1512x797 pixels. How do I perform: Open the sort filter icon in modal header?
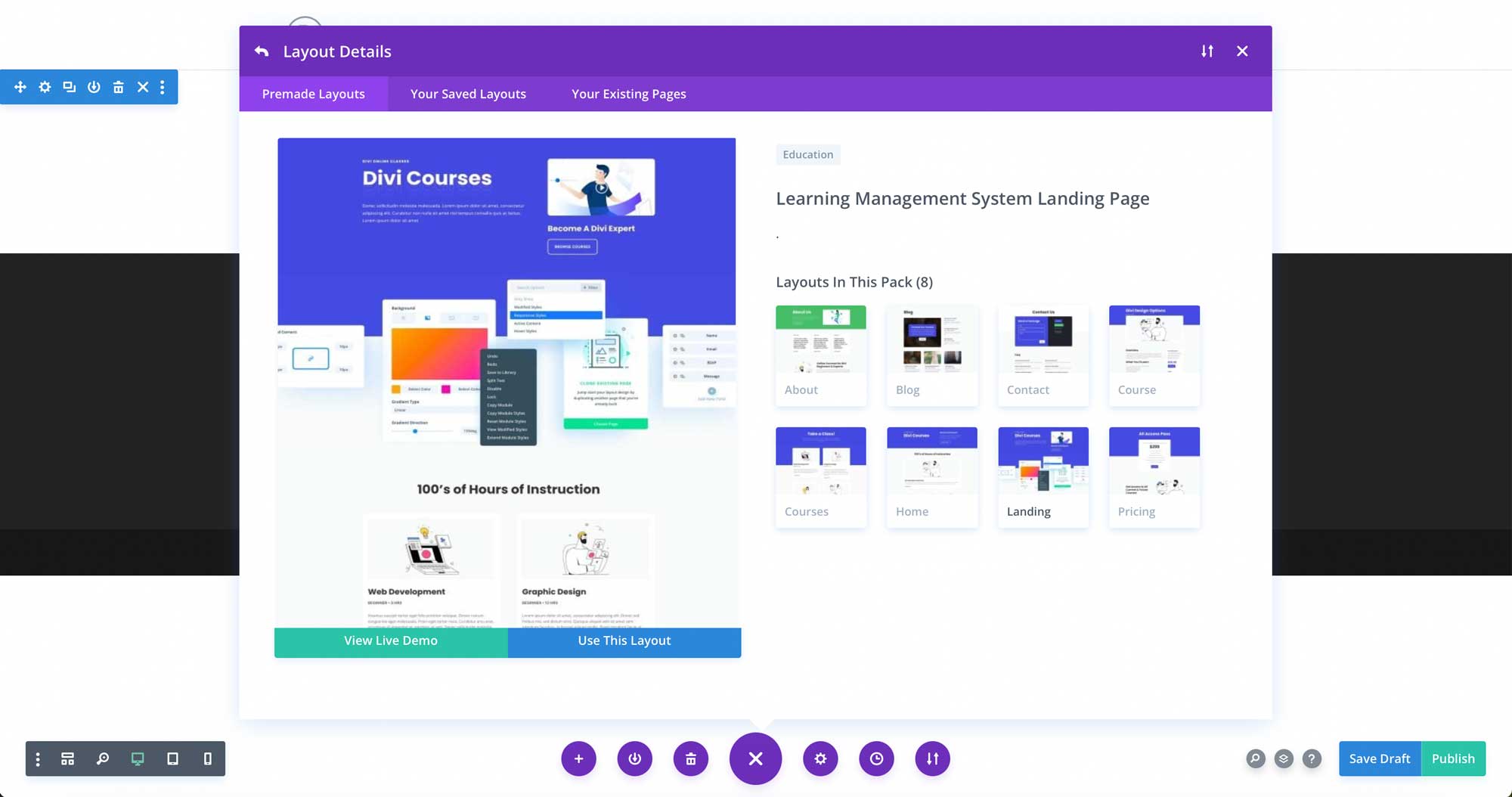1207,51
